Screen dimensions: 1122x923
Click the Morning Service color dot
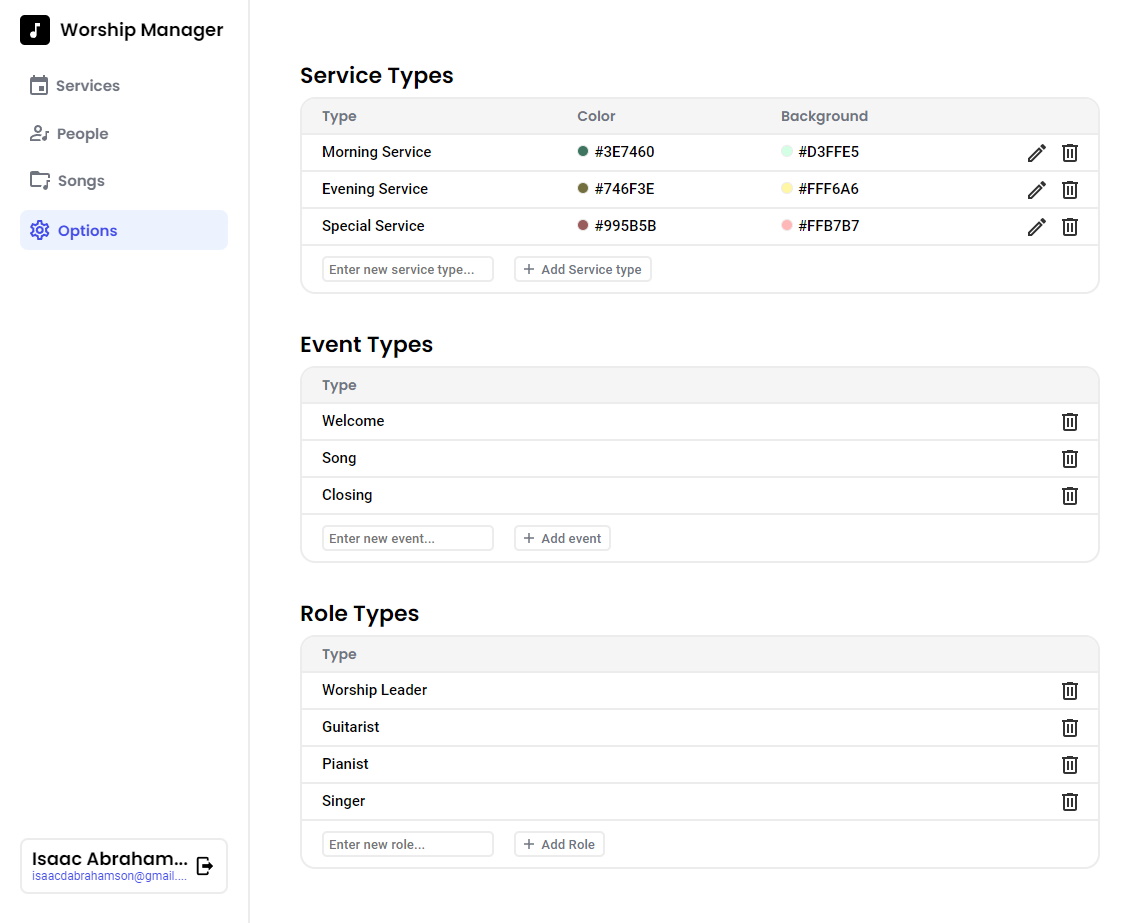(584, 151)
